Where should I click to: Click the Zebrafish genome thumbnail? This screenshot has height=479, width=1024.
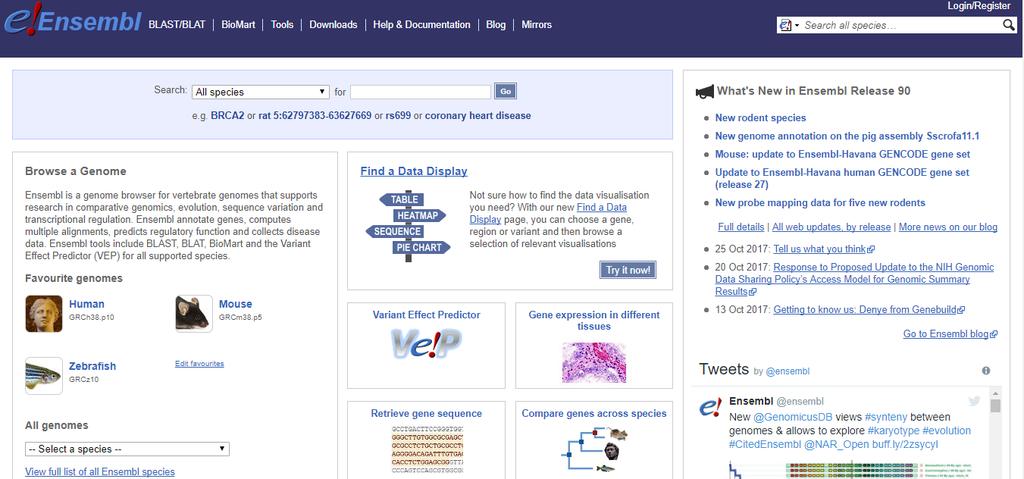tap(44, 376)
